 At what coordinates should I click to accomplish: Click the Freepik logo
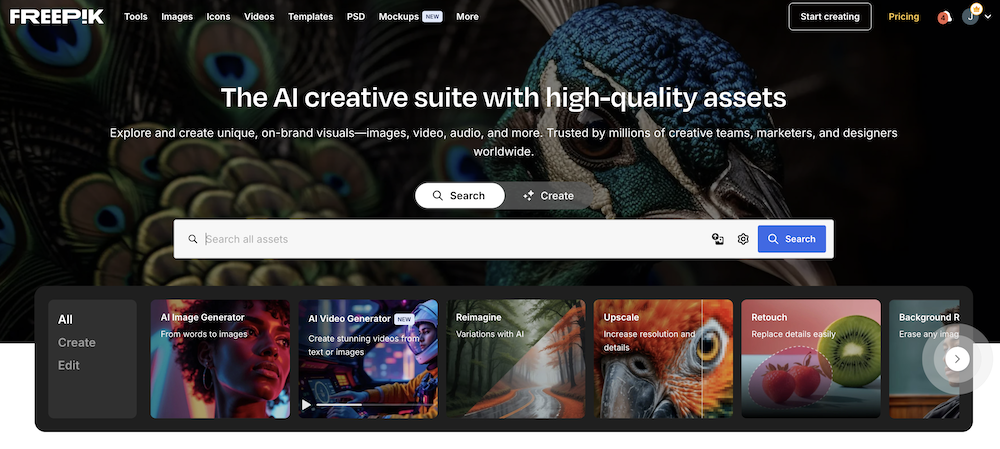57,17
